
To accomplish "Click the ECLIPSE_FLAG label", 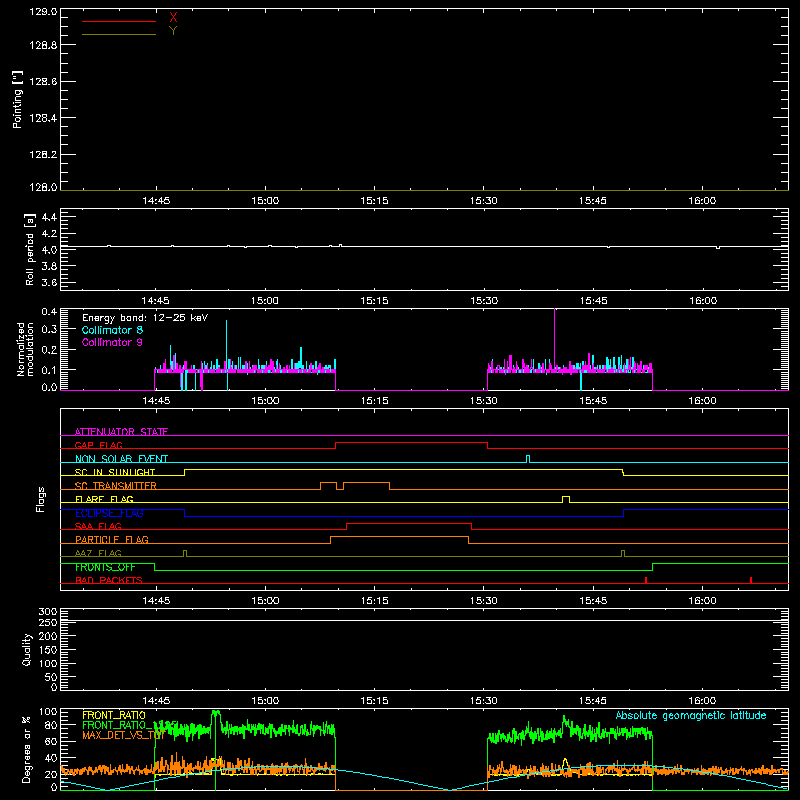I will pyautogui.click(x=109, y=513).
